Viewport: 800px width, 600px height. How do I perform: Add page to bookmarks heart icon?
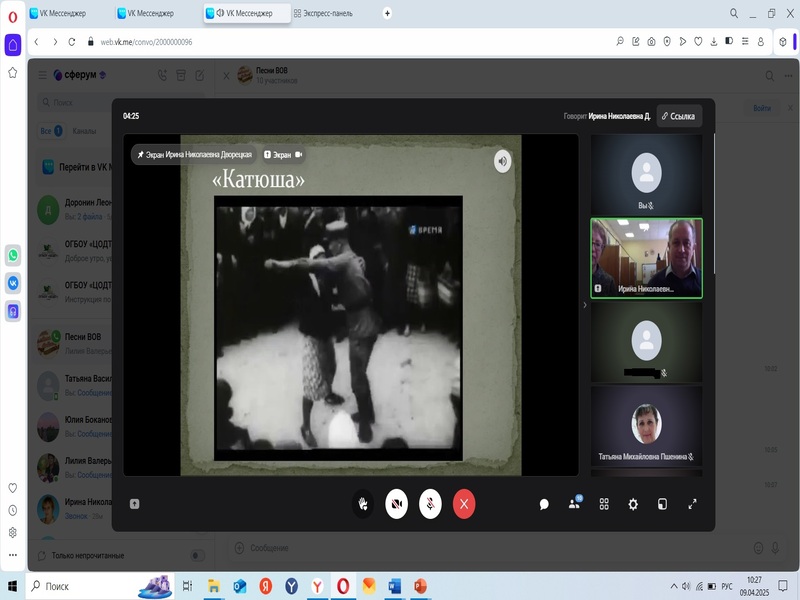click(x=698, y=42)
